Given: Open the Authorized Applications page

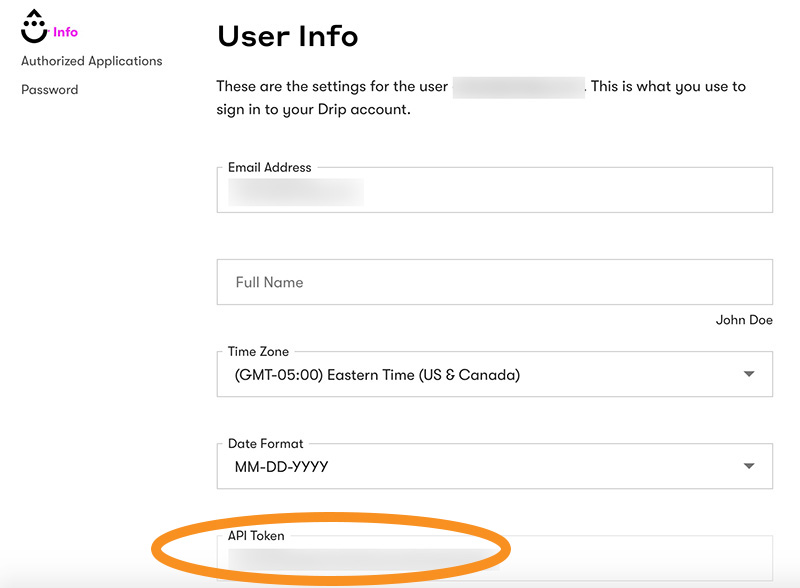Looking at the screenshot, I should [x=92, y=61].
